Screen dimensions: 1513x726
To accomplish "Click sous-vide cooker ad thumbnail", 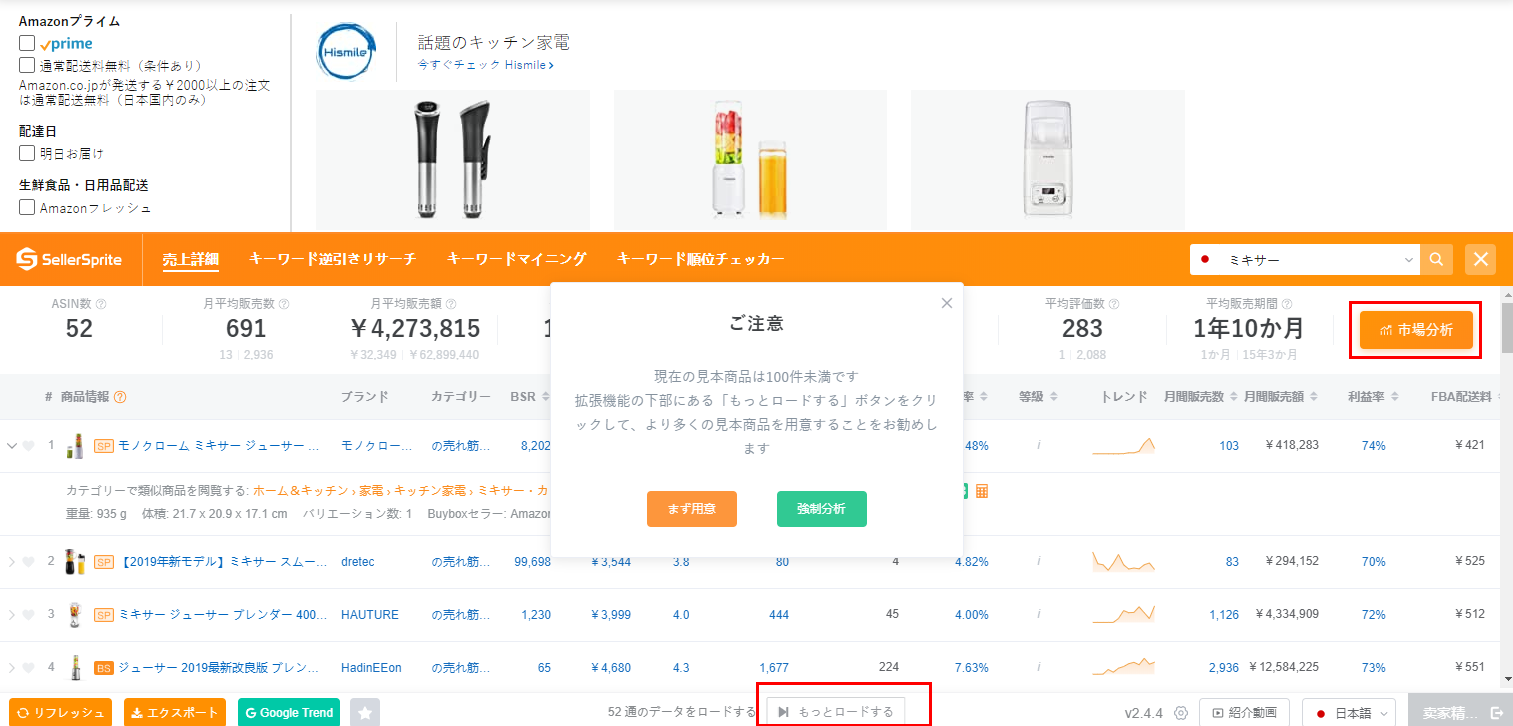I will click(x=453, y=160).
